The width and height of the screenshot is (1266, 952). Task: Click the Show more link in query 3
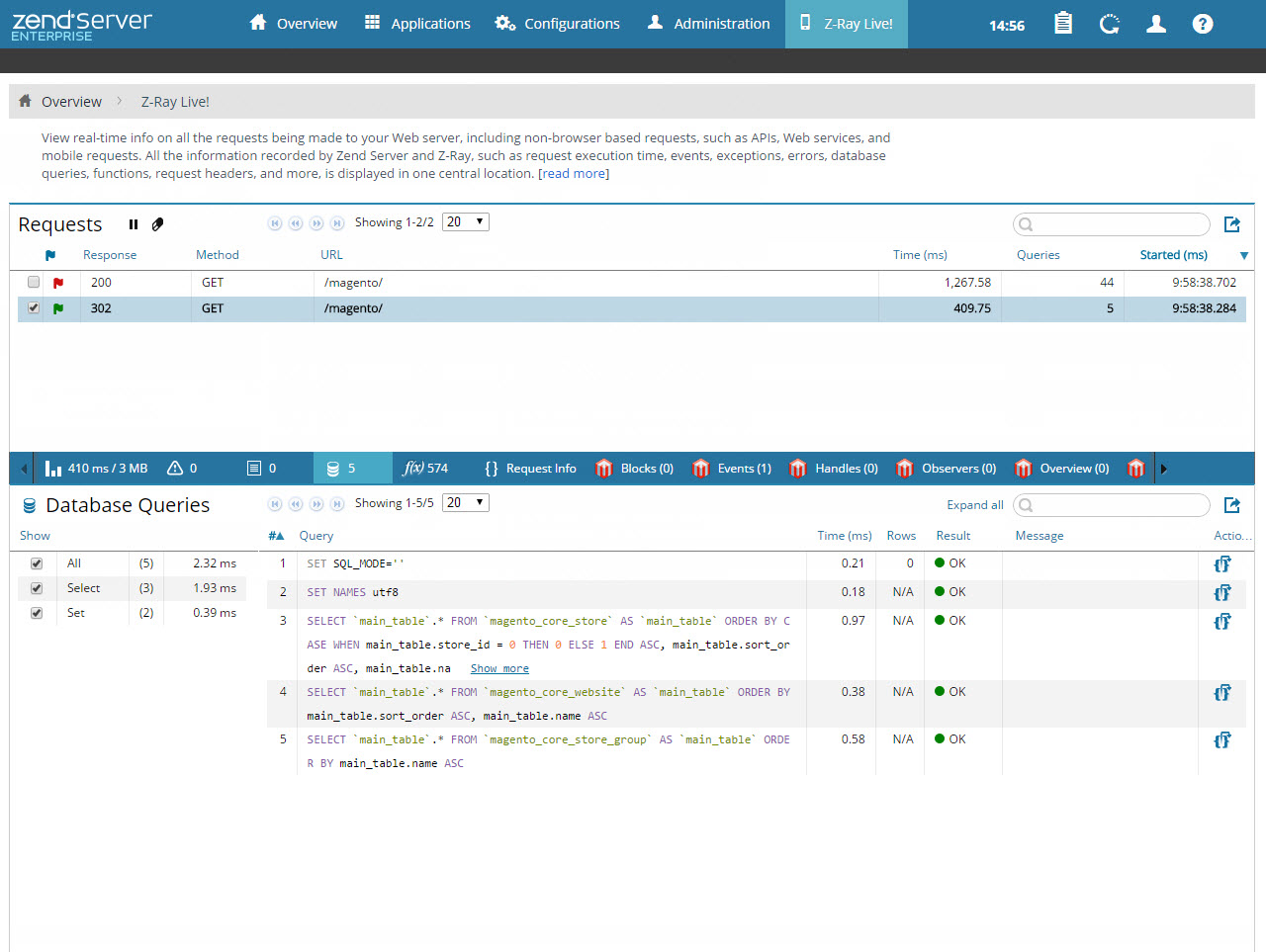499,668
